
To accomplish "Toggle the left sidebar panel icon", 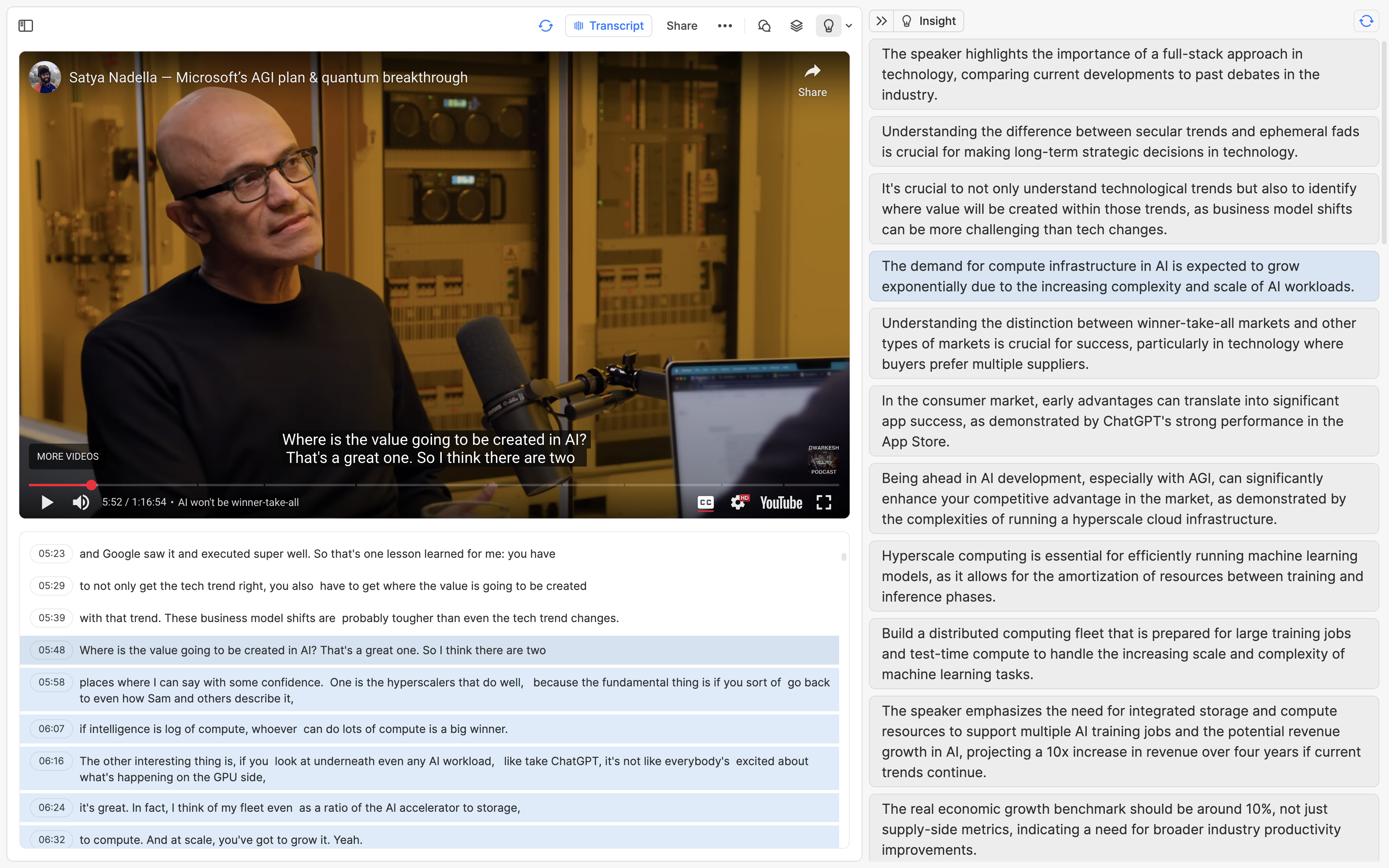I will pyautogui.click(x=26, y=26).
